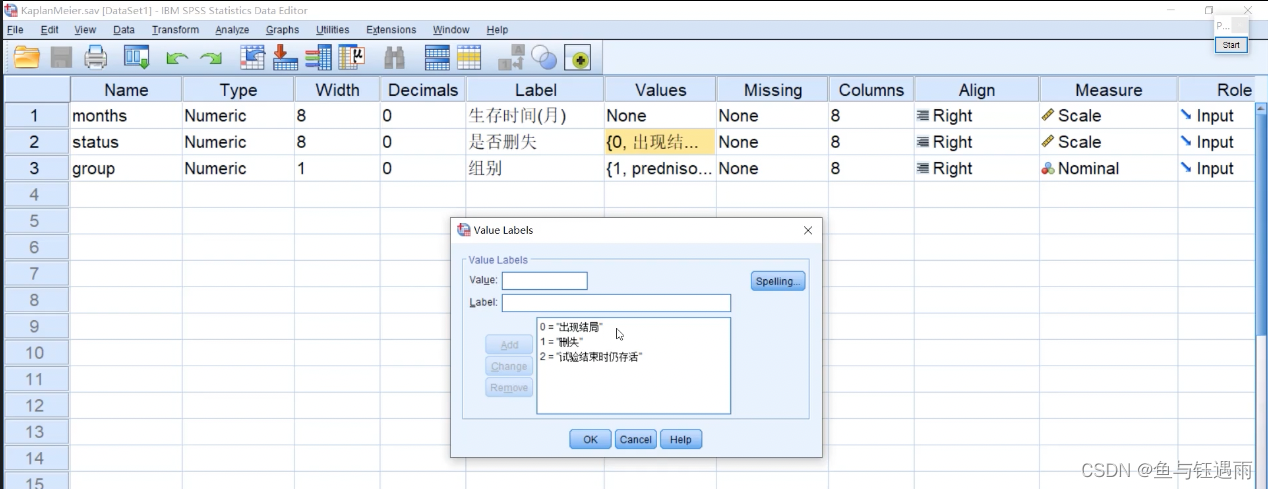Click the Split file icon
1268x489 pixels.
tap(437, 58)
